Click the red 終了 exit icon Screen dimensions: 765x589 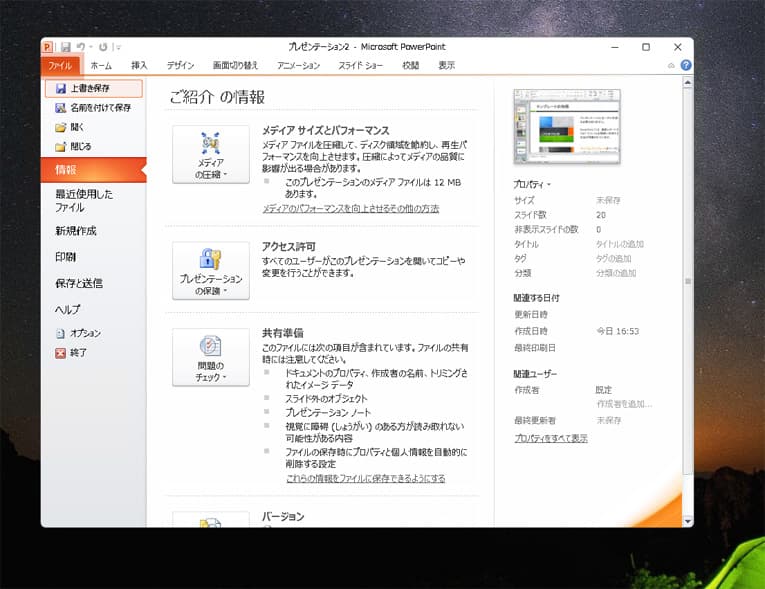coord(60,353)
